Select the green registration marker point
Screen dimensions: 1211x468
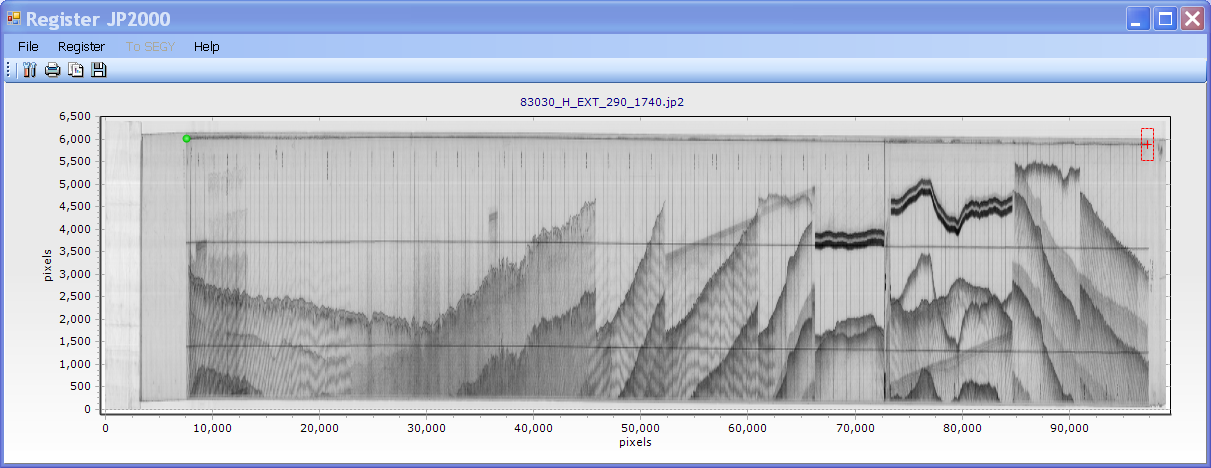(x=187, y=139)
